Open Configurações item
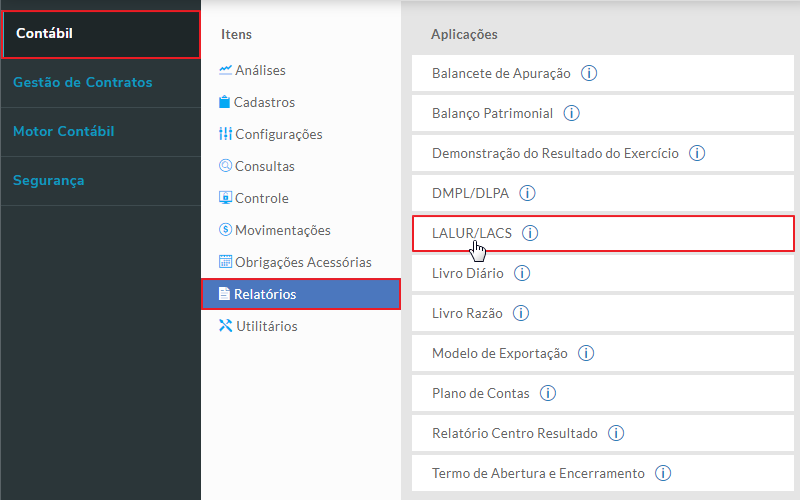Screen dimensions: 800x500 pos(278,134)
